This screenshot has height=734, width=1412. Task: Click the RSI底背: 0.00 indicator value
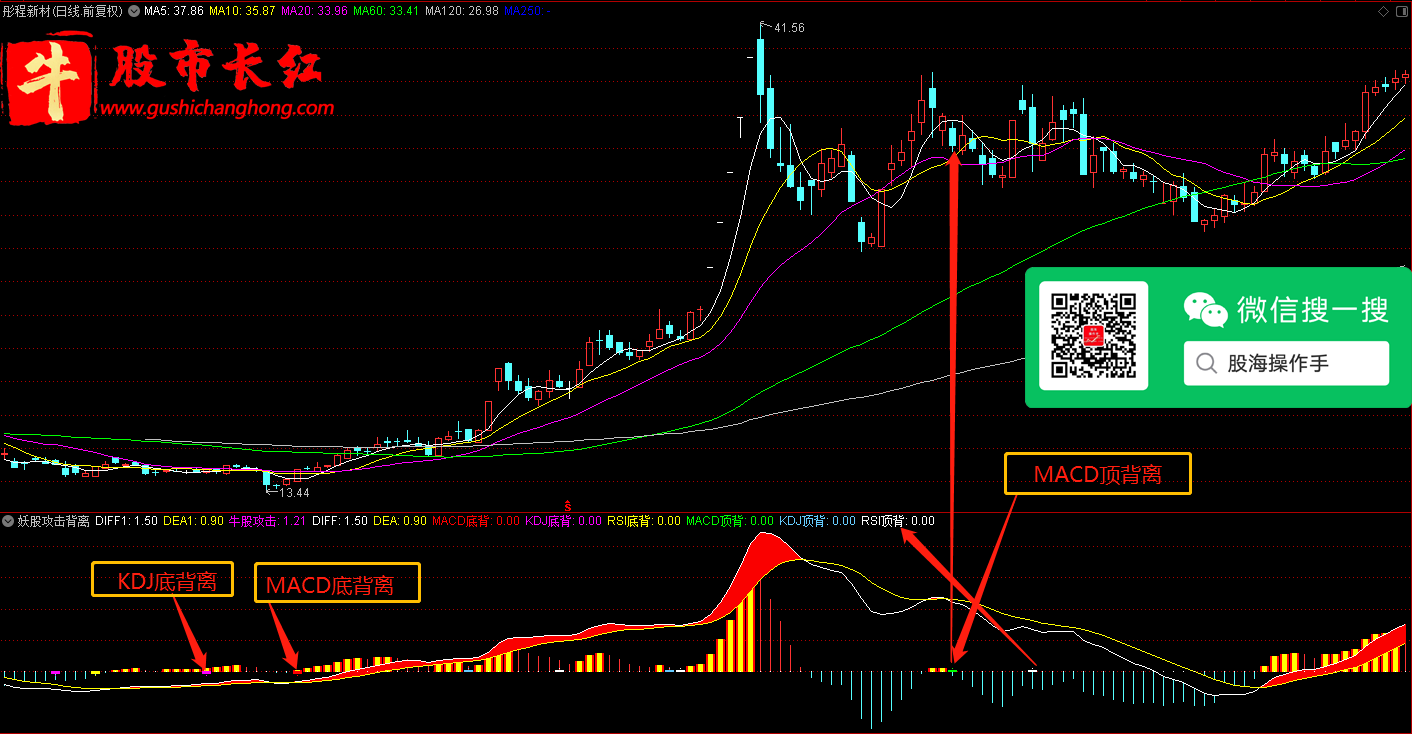[644, 521]
